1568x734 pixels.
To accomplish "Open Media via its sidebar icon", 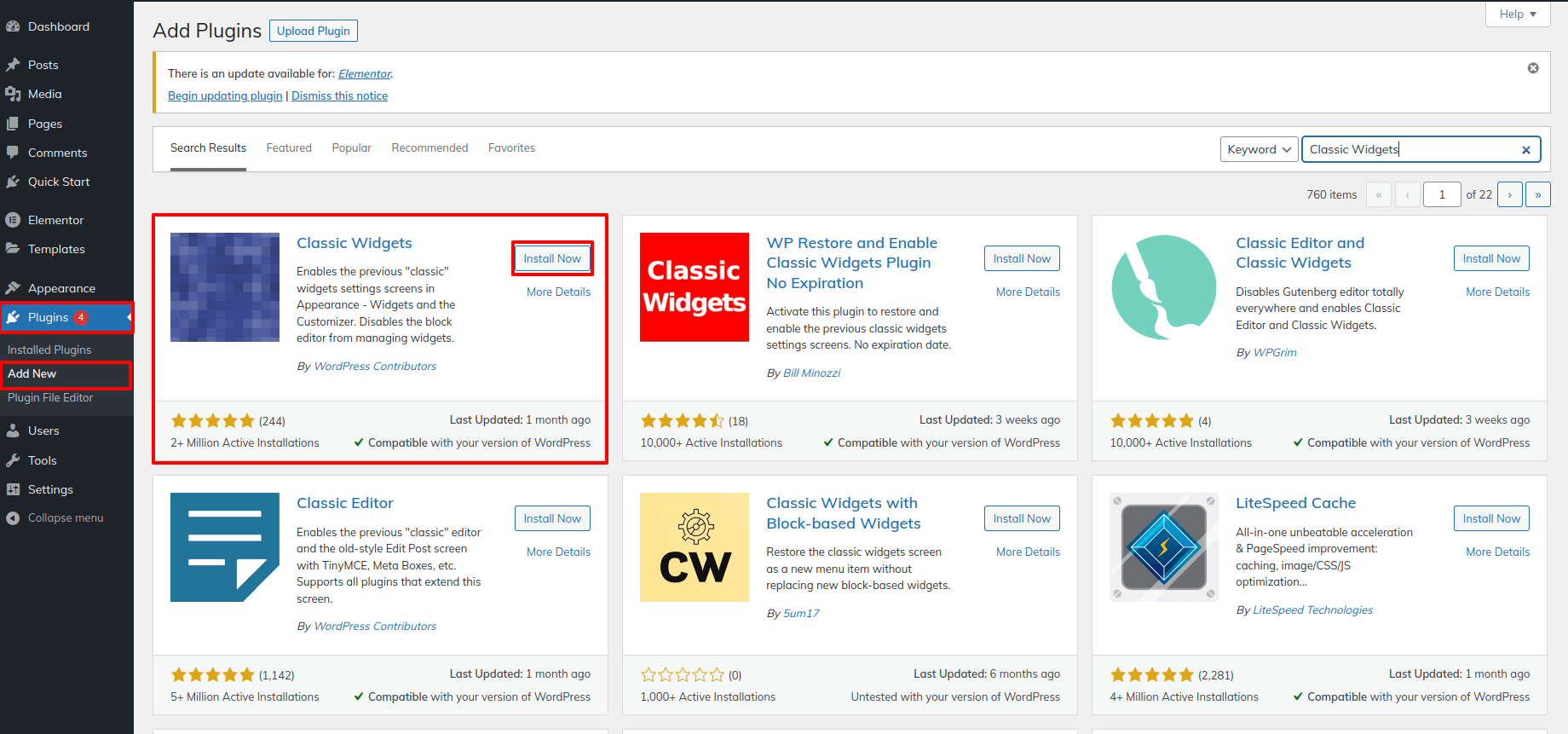I will pos(13,94).
